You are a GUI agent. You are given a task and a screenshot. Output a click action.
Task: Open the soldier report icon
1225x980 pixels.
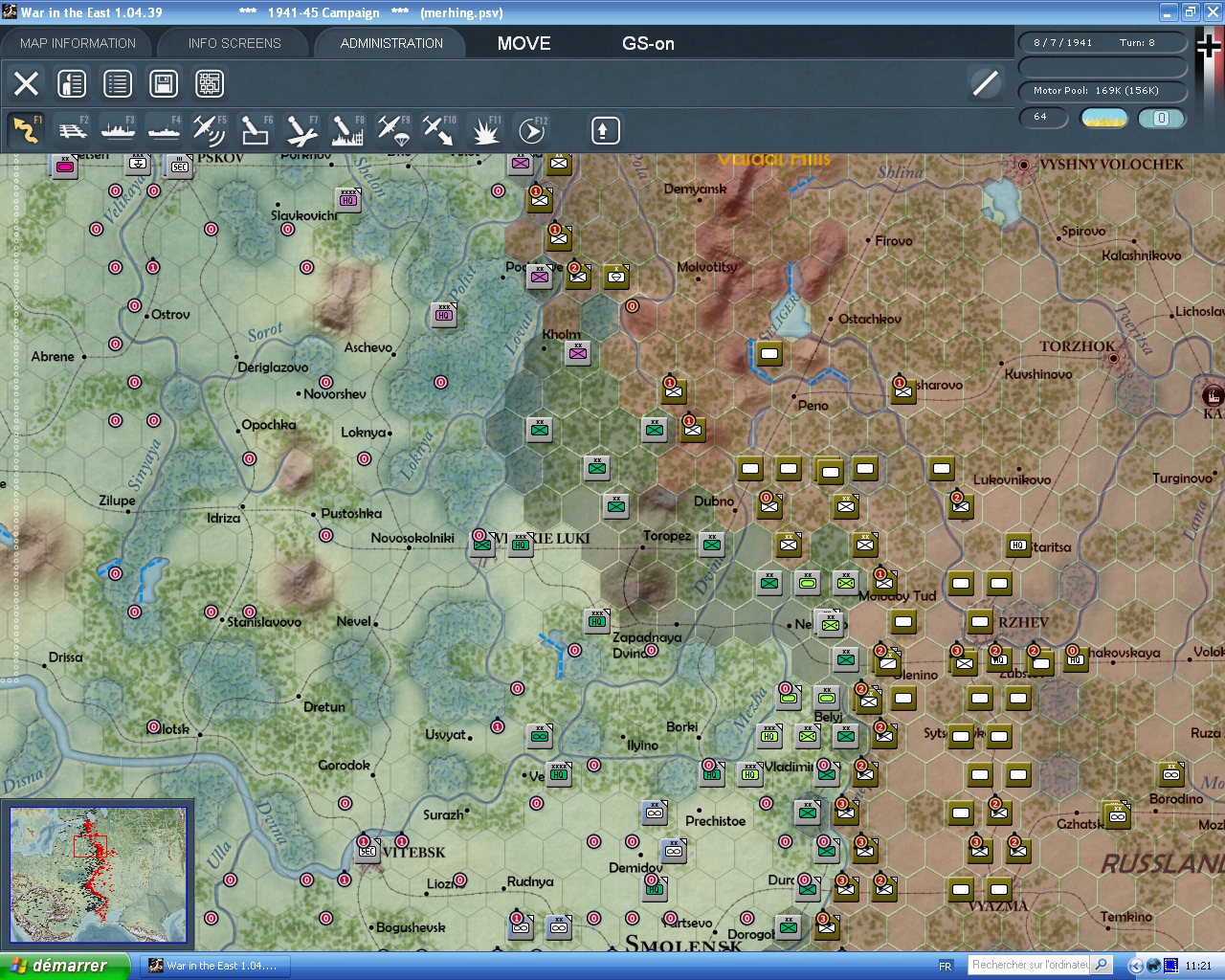point(72,84)
